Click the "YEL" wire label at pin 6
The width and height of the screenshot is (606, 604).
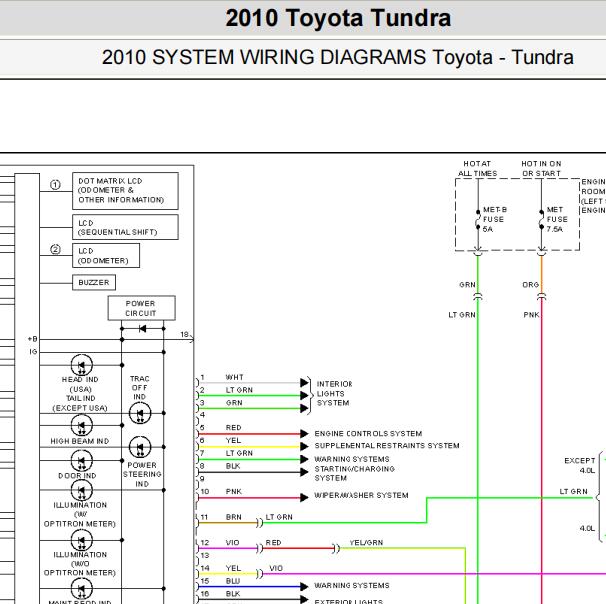pyautogui.click(x=233, y=440)
